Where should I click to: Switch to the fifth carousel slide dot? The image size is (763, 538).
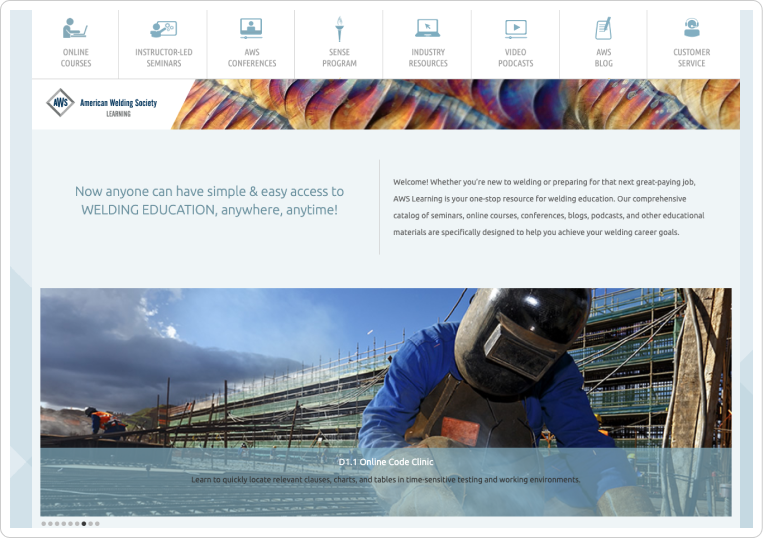click(71, 523)
